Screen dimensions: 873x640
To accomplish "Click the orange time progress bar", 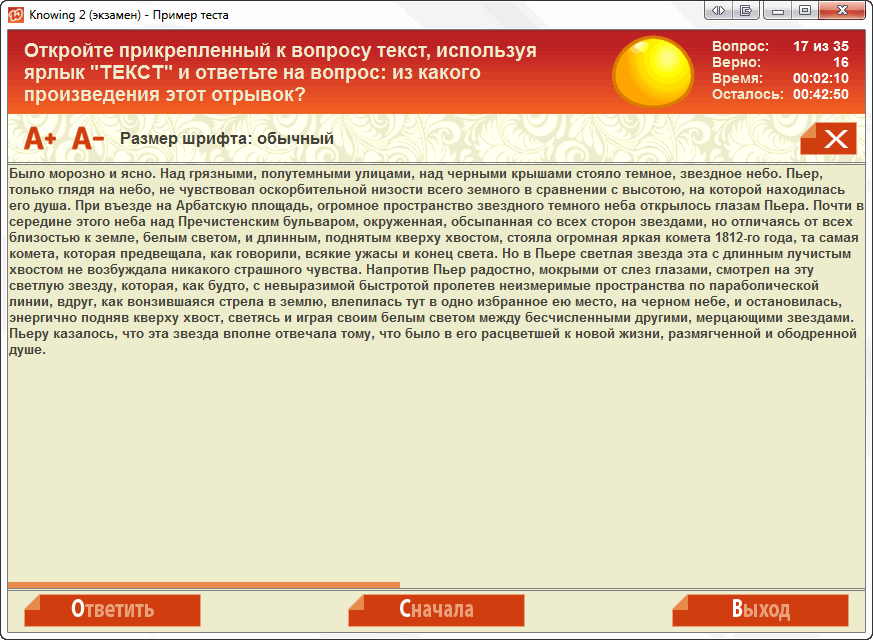I will tap(204, 585).
